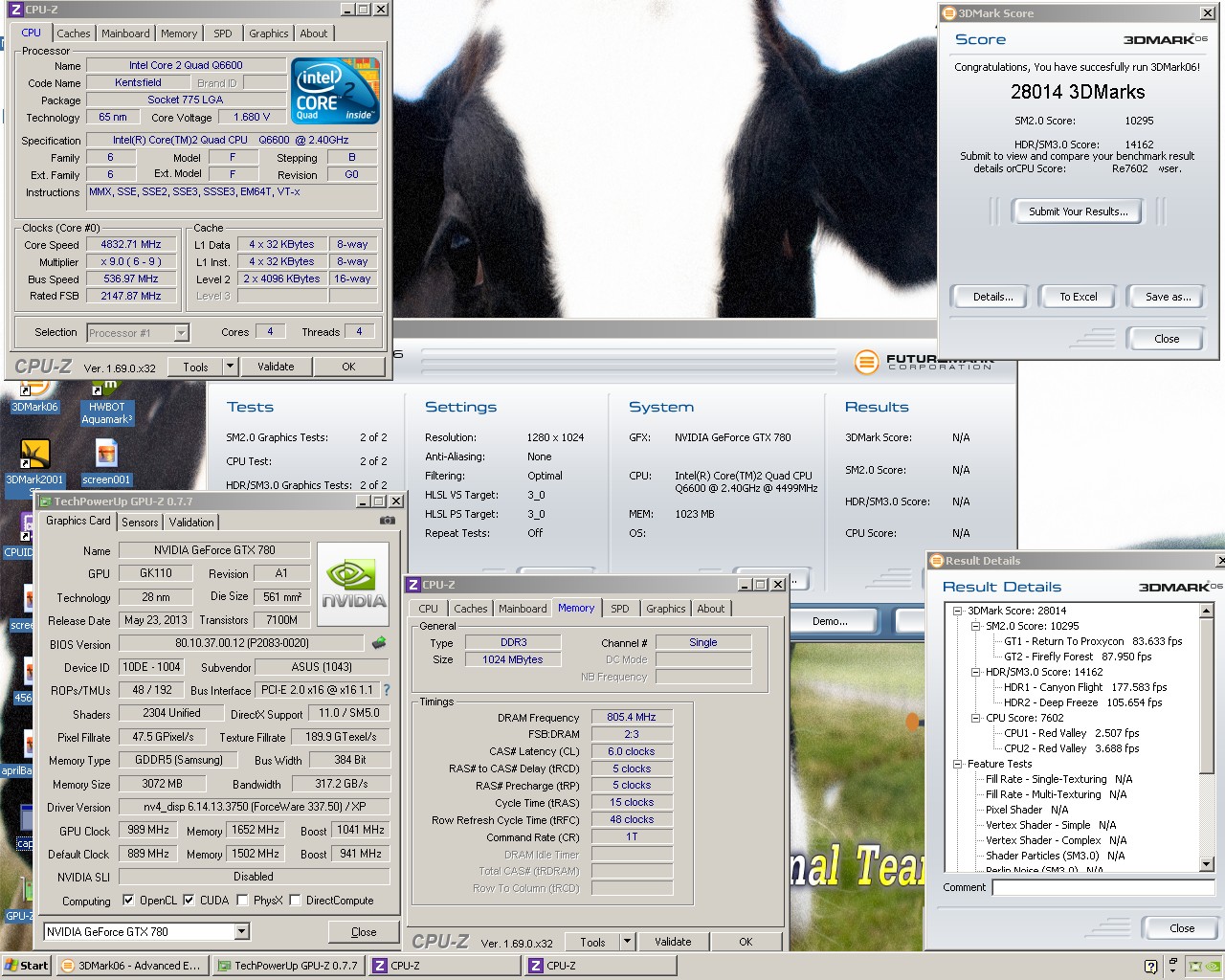
Task: Switch to 3DMark06 Advanced taskbar button
Action: (x=132, y=966)
